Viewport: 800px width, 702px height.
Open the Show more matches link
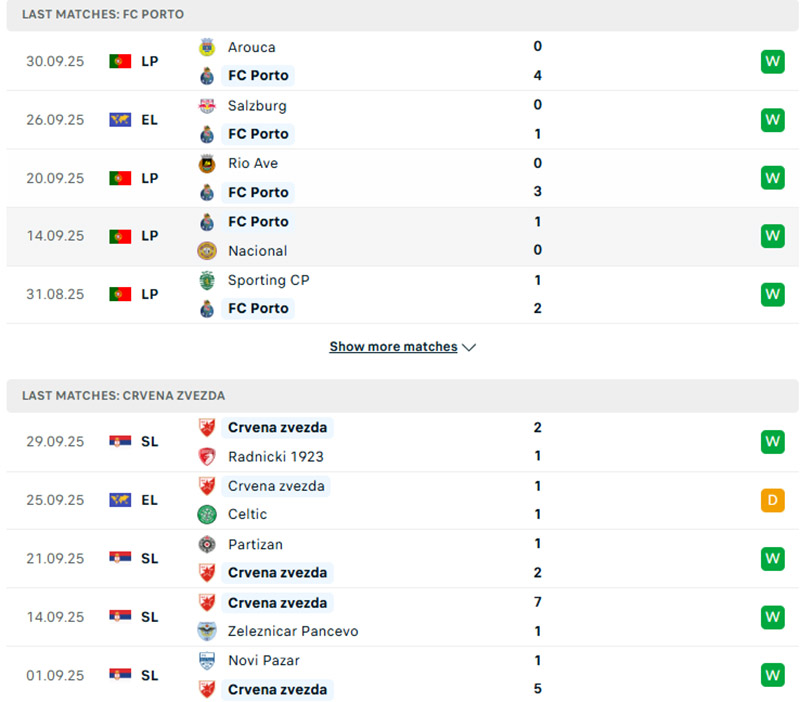point(393,347)
